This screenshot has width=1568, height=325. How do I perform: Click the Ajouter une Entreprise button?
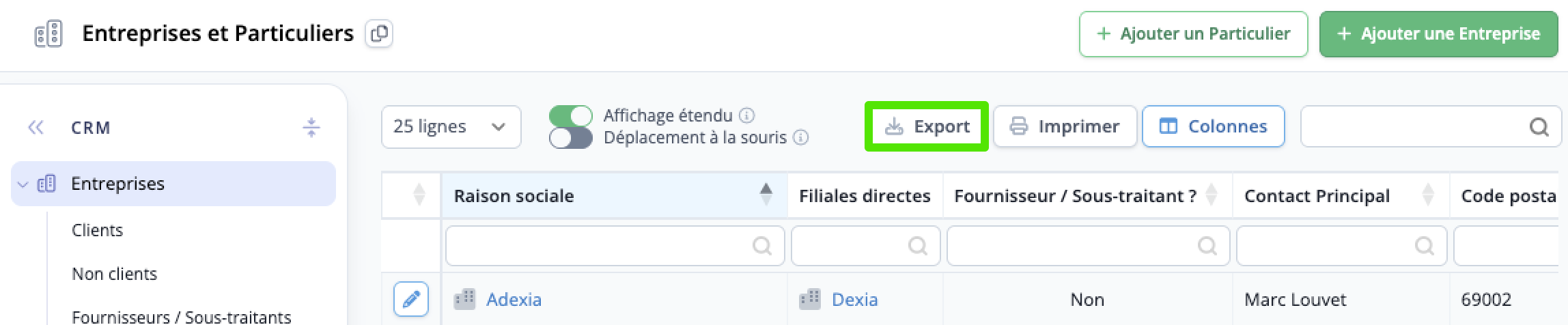point(1439,33)
